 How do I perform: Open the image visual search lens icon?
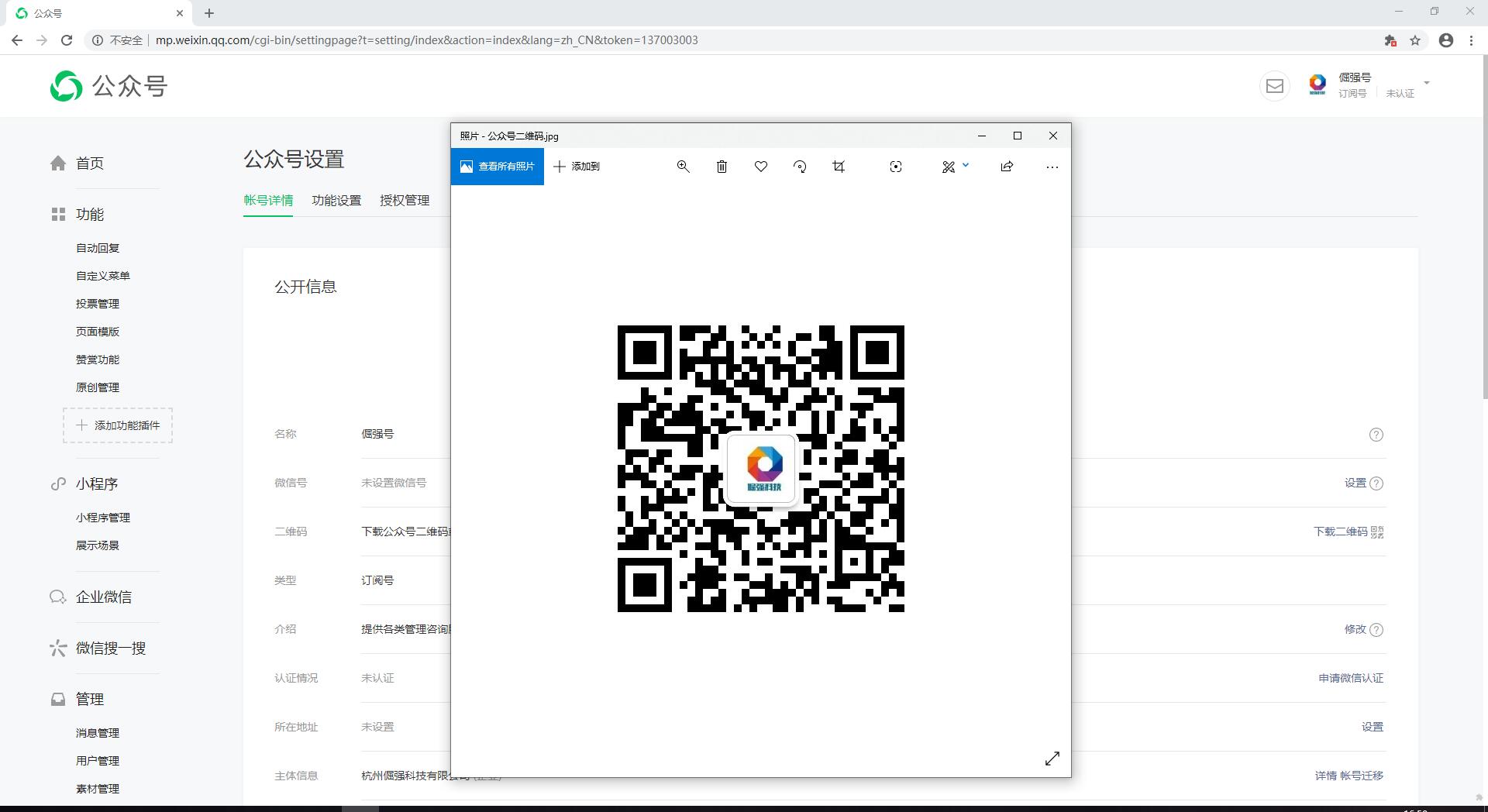(896, 166)
